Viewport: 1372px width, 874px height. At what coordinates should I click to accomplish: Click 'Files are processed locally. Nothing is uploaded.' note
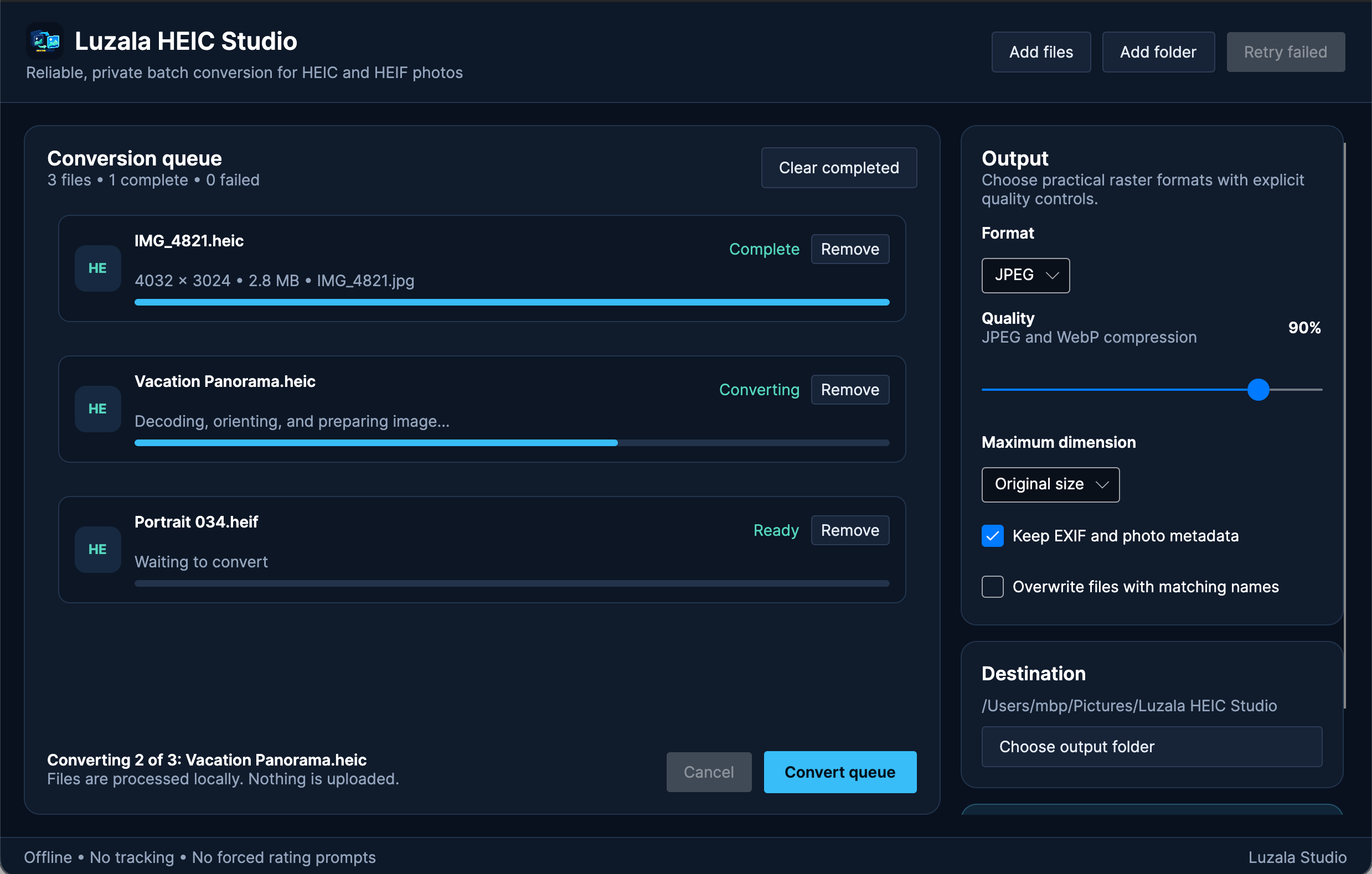tap(223, 779)
